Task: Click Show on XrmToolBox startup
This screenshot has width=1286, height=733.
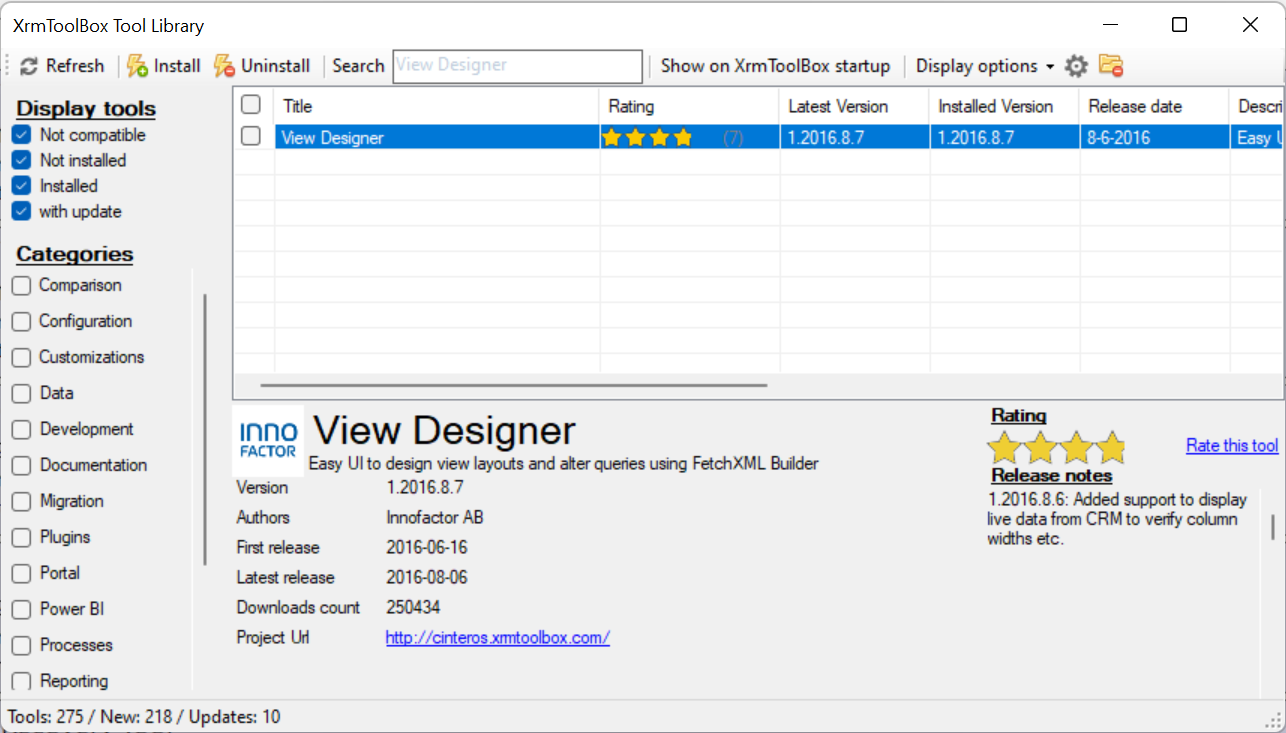Action: click(774, 66)
